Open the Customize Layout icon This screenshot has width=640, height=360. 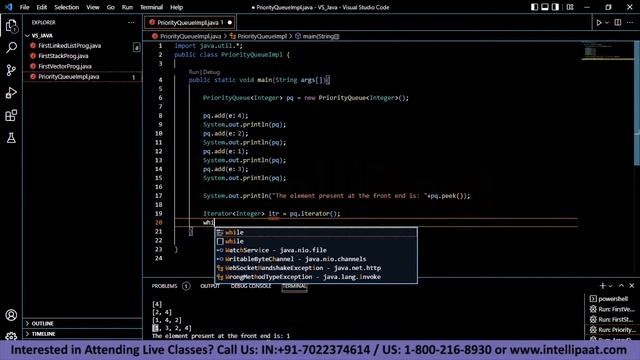pos(570,7)
